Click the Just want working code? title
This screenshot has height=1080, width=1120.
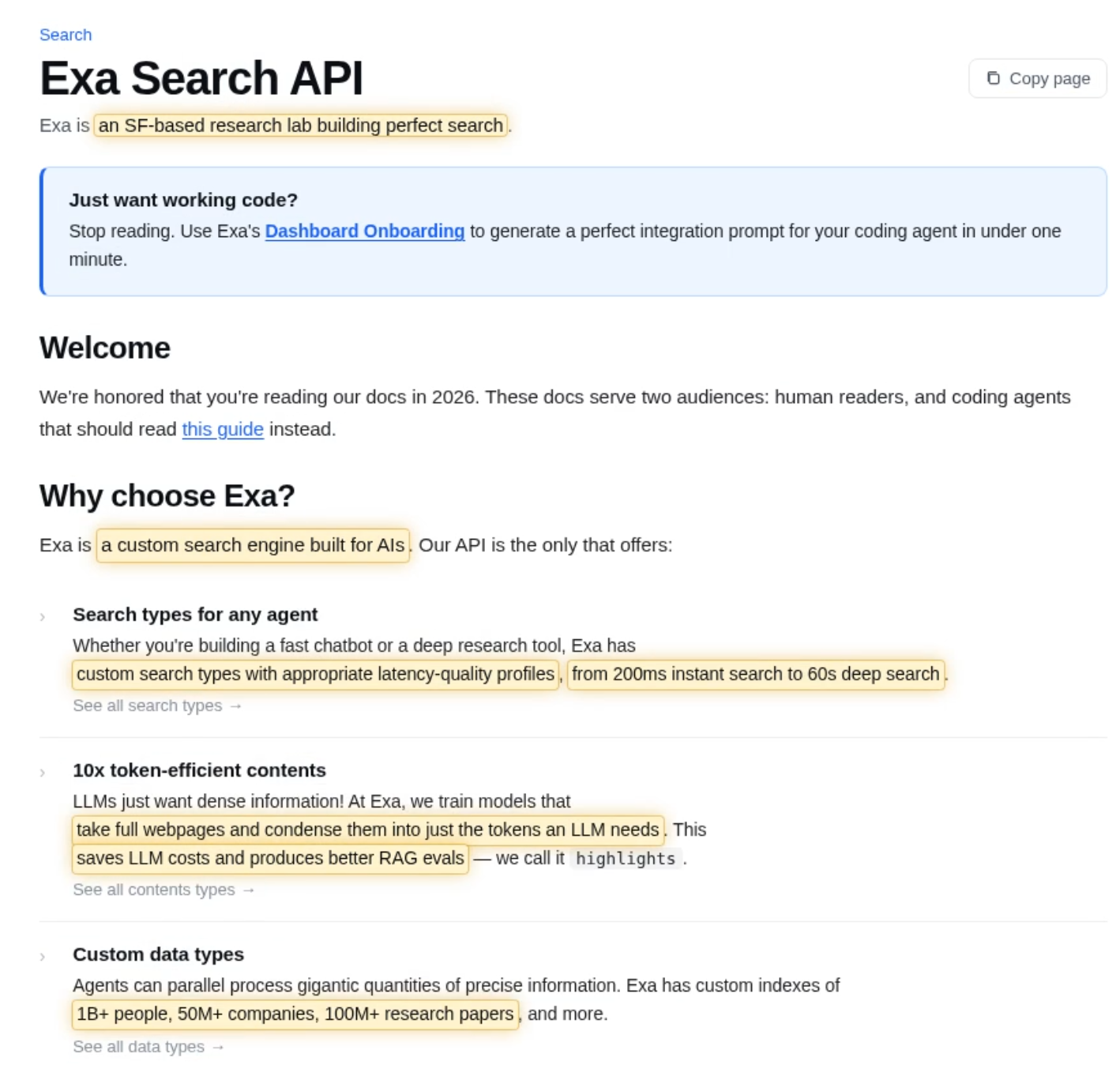pyautogui.click(x=183, y=200)
